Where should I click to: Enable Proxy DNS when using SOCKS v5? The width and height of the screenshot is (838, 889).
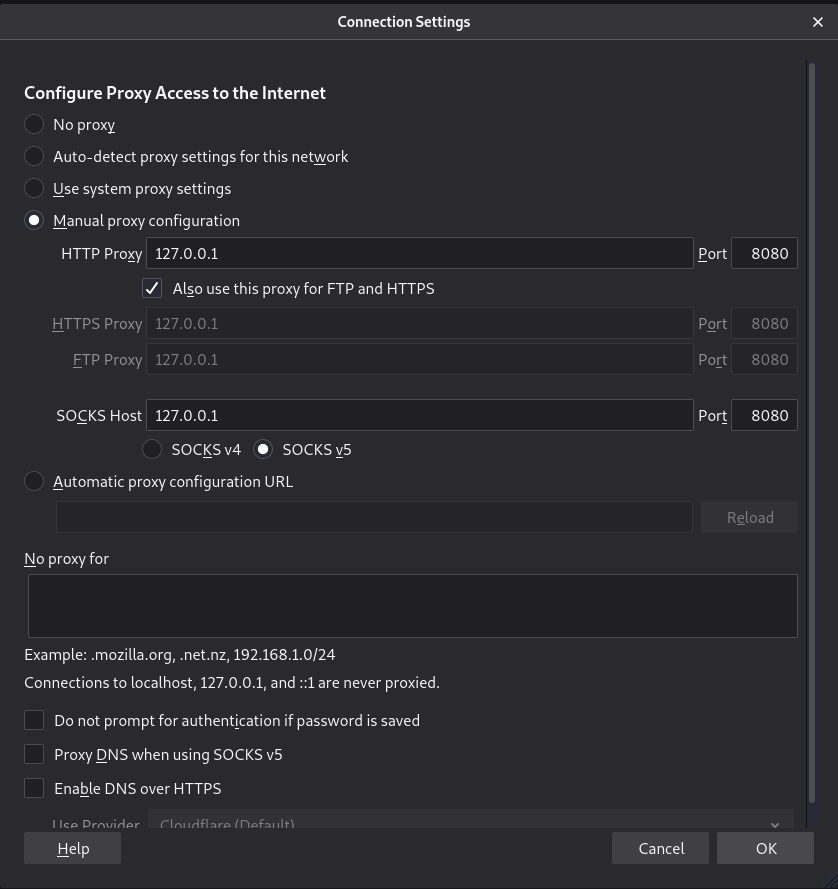point(35,755)
